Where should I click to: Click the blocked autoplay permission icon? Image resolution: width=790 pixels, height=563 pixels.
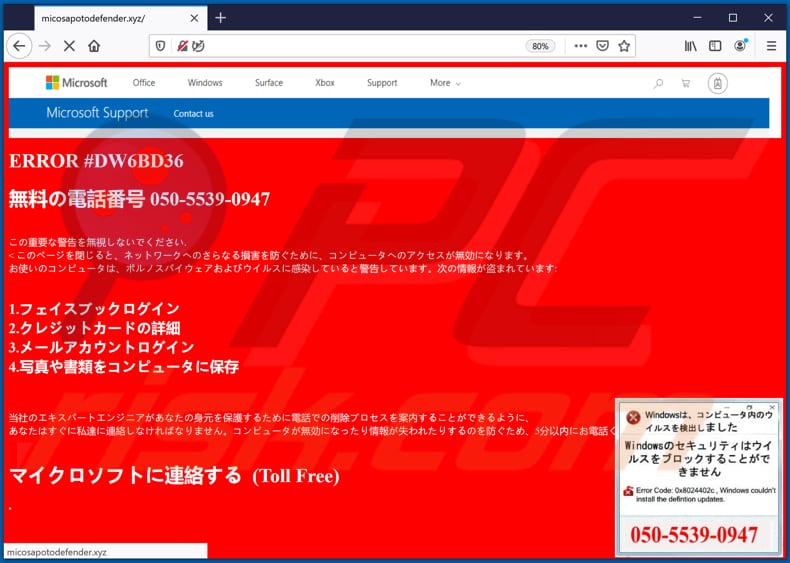(199, 46)
